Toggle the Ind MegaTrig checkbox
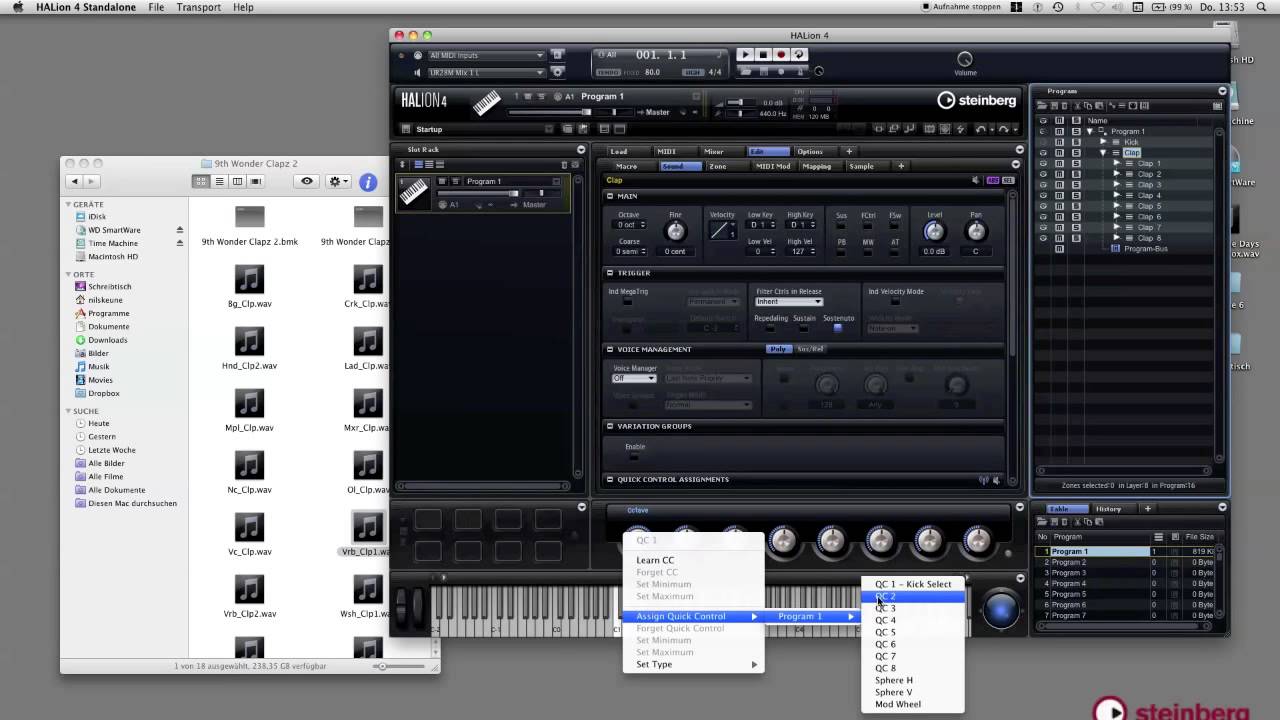The image size is (1280, 720). click(x=627, y=301)
